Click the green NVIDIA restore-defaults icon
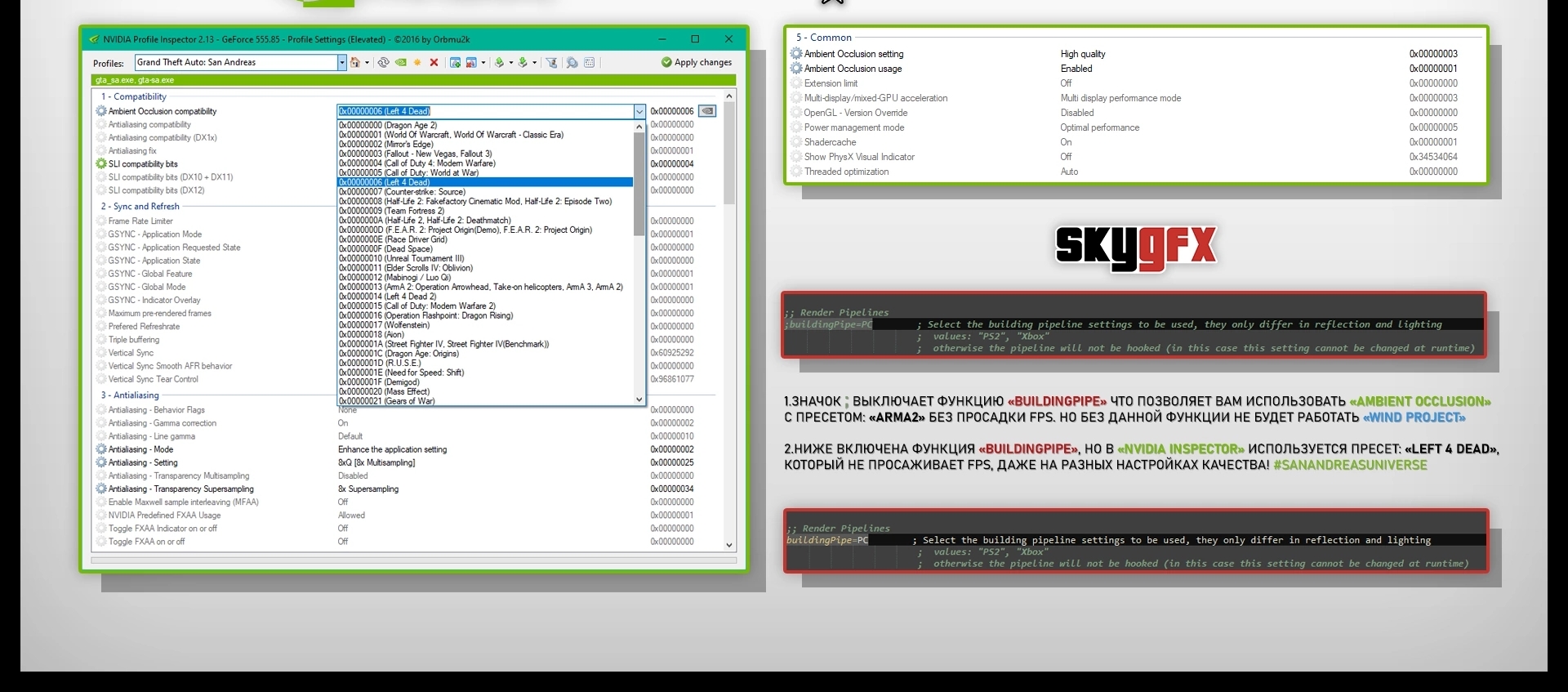The image size is (1568, 692). (x=400, y=62)
